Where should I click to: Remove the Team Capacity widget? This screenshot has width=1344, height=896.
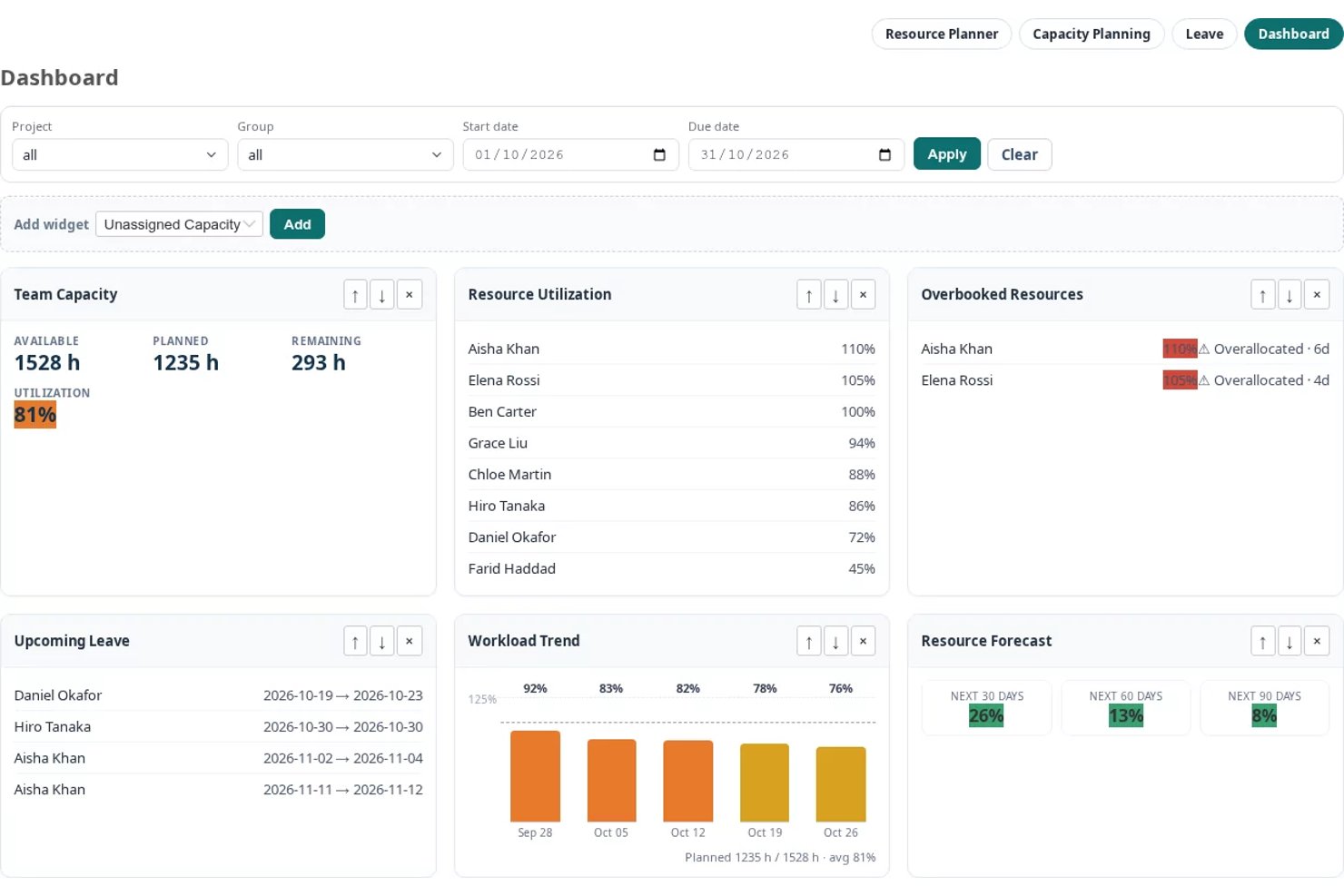pyautogui.click(x=410, y=295)
